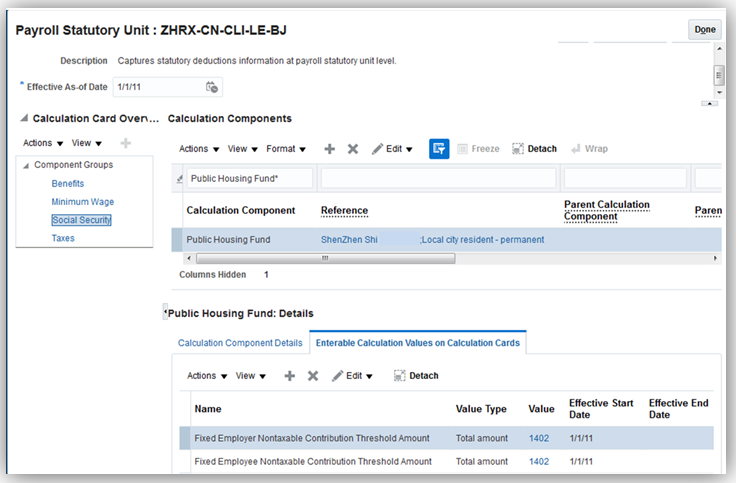
Task: Click Parent Calculation Component filter field
Action: [625, 178]
